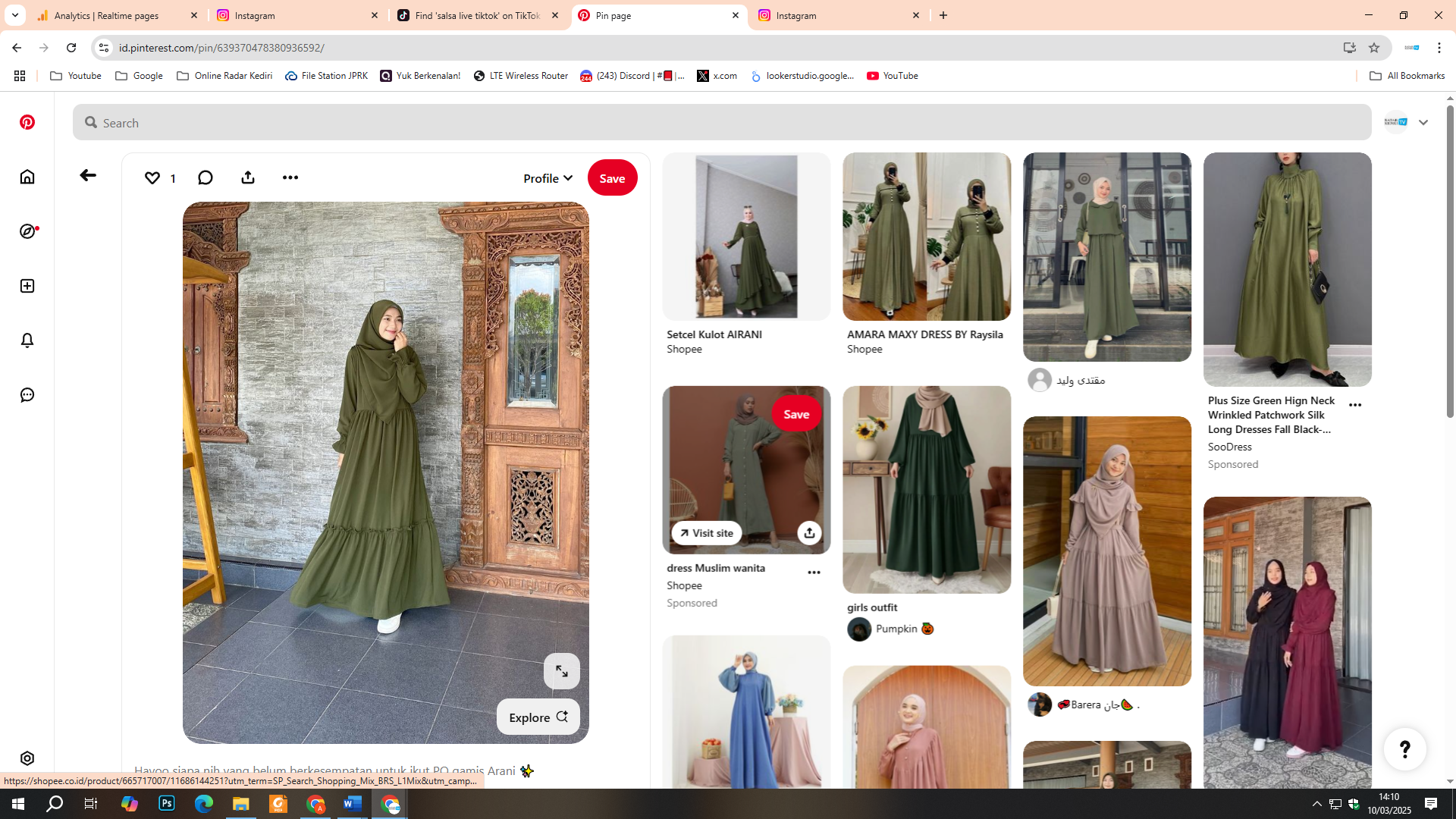Screen dimensions: 1456x819
Task: Open Online Radar Kediri bookmark folder
Action: (x=224, y=76)
